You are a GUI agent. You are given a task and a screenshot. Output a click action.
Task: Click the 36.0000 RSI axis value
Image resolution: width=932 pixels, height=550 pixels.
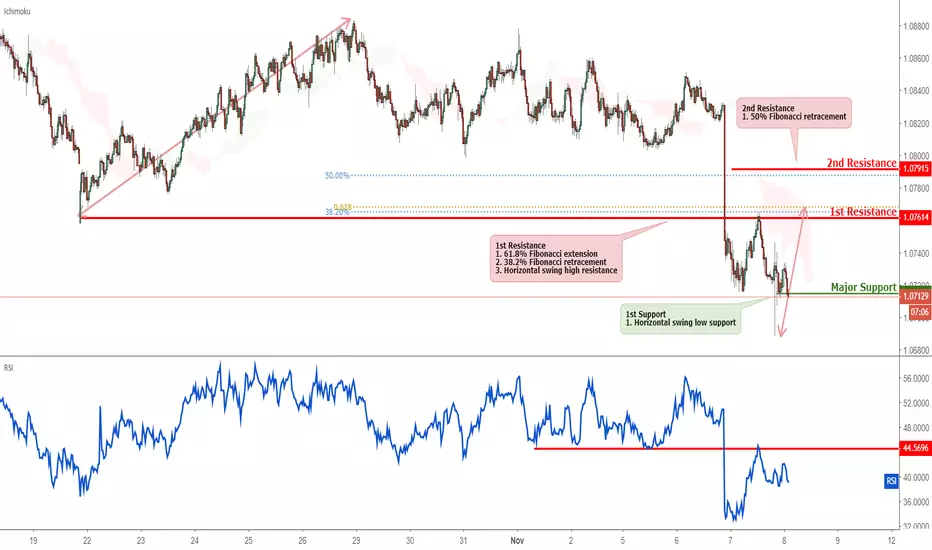pos(915,502)
